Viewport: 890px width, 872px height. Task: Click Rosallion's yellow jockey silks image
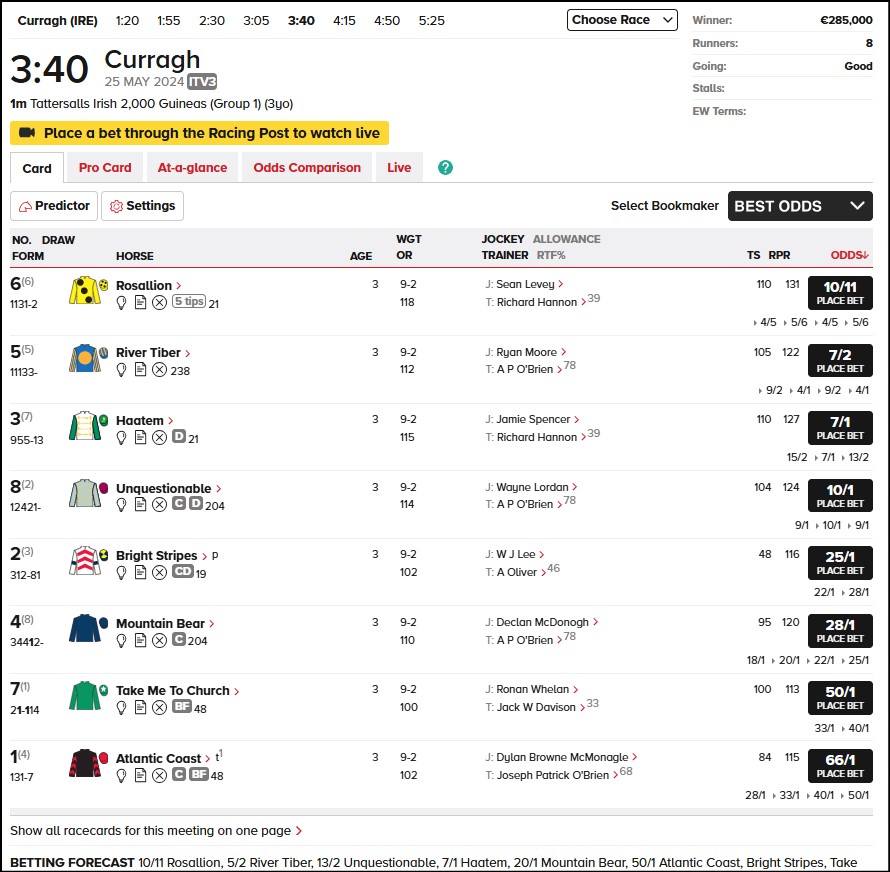pyautogui.click(x=86, y=291)
